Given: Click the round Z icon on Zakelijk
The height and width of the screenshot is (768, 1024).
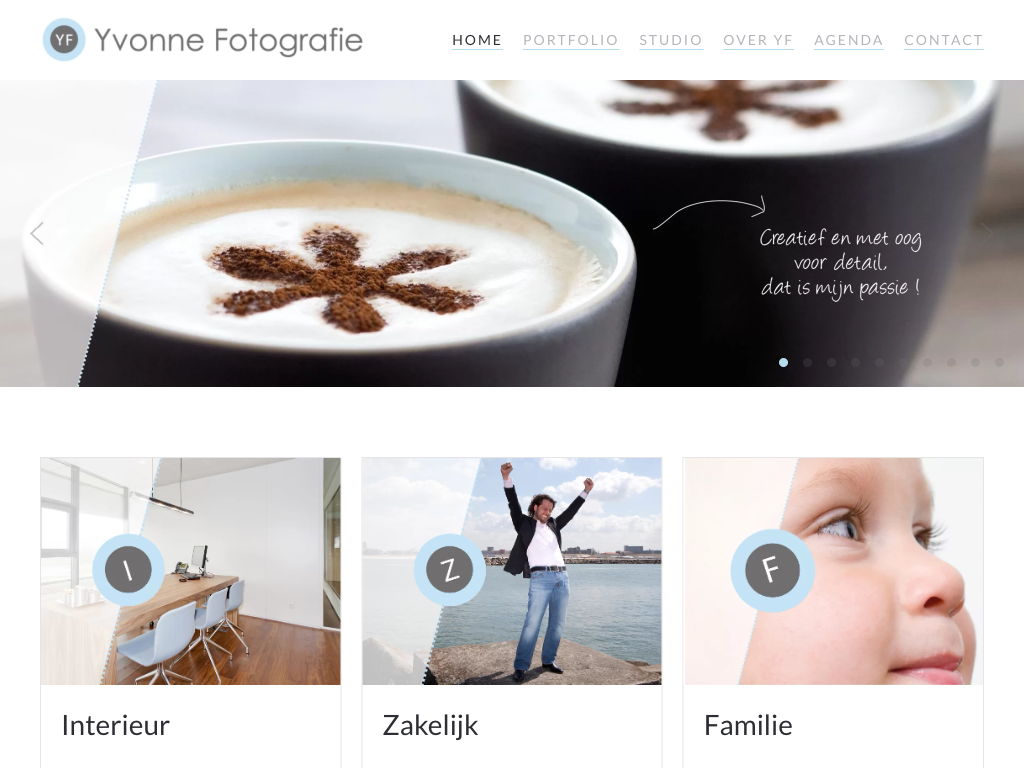Looking at the screenshot, I should 449,569.
